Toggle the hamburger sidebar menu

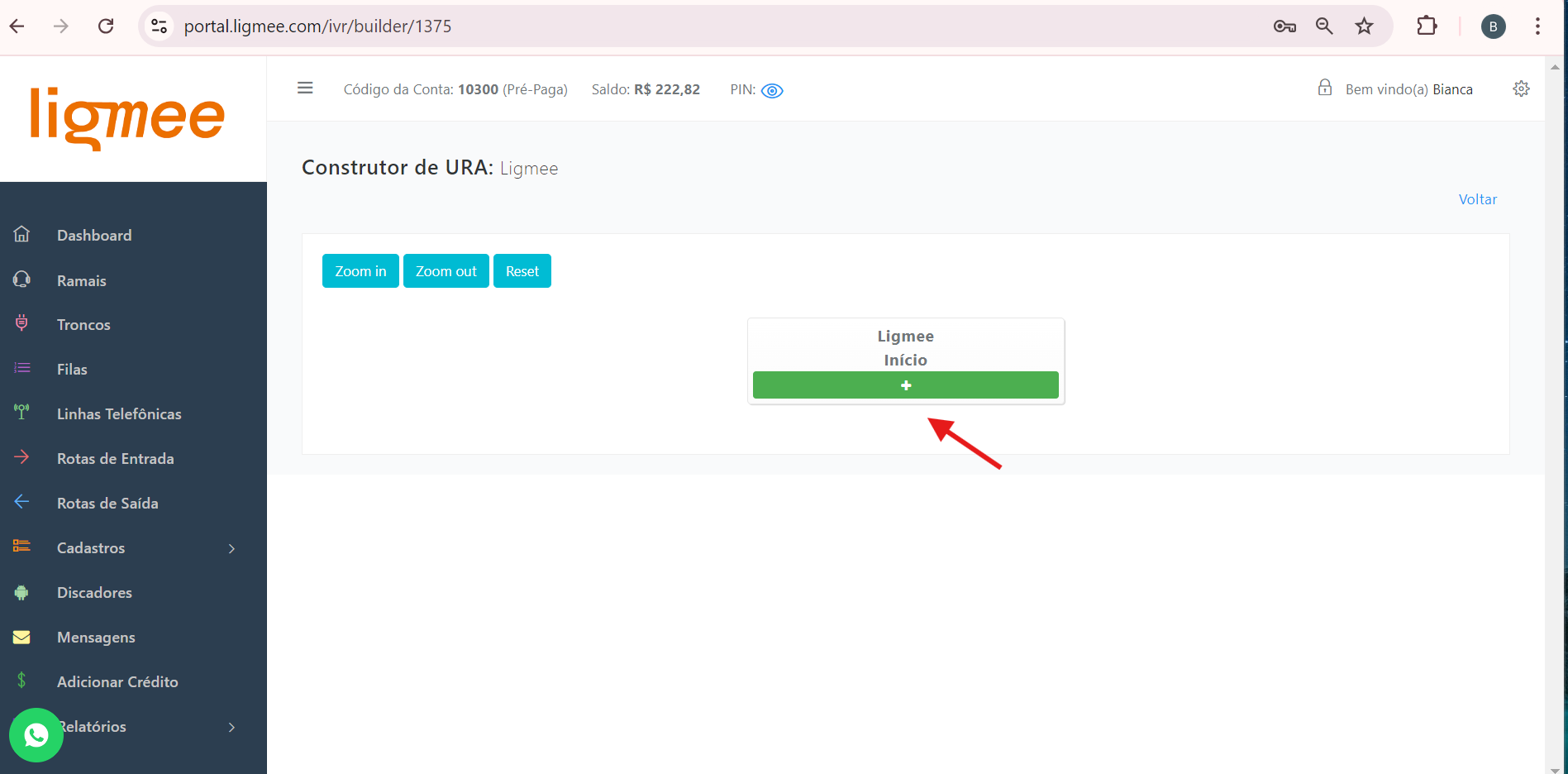coord(305,88)
